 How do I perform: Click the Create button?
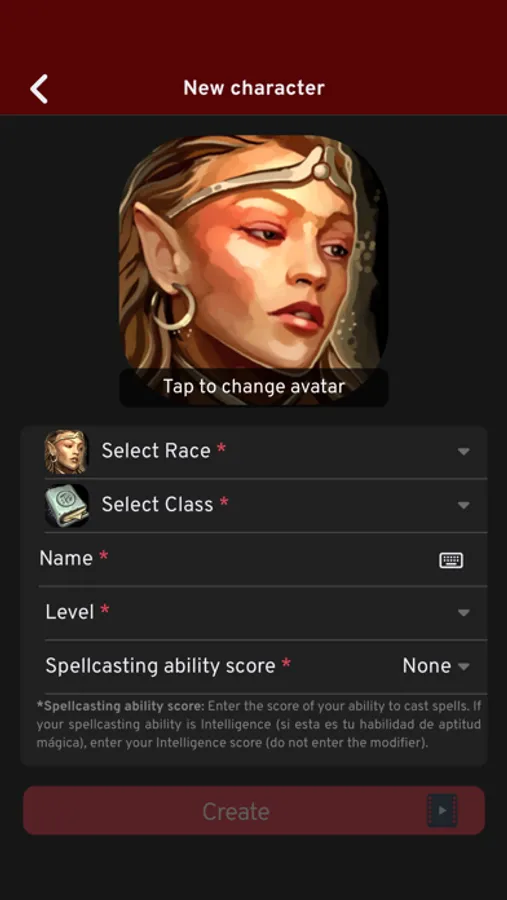coord(254,810)
